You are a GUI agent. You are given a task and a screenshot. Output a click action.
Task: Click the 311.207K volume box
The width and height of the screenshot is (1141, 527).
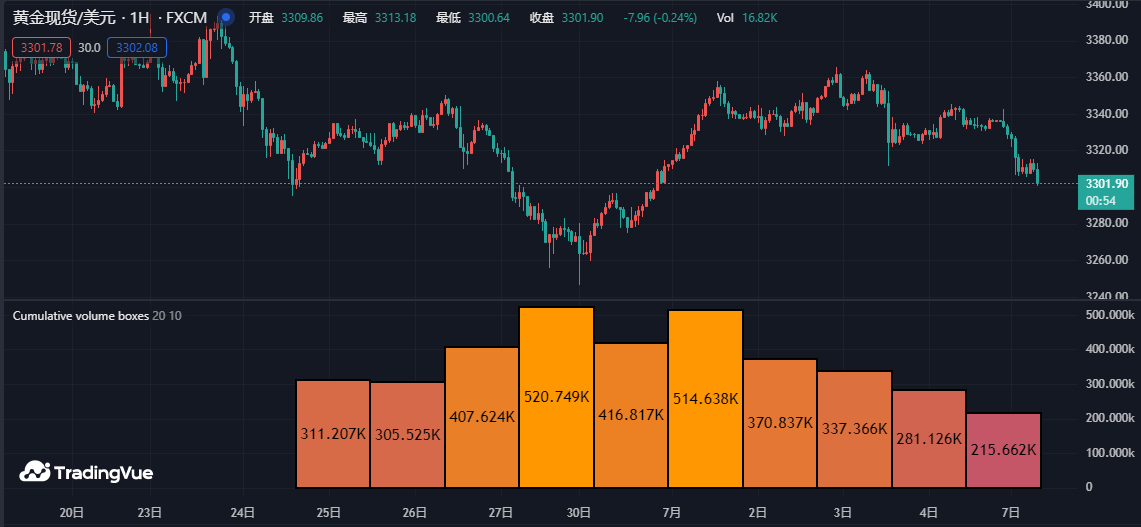click(333, 434)
